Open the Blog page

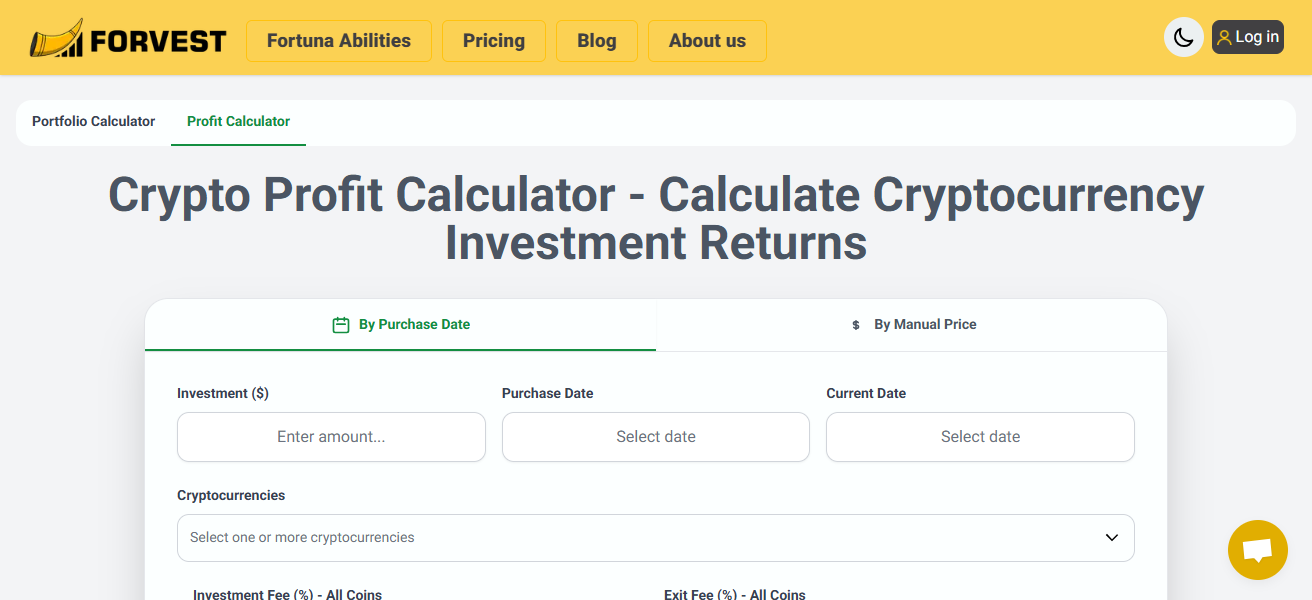point(596,41)
